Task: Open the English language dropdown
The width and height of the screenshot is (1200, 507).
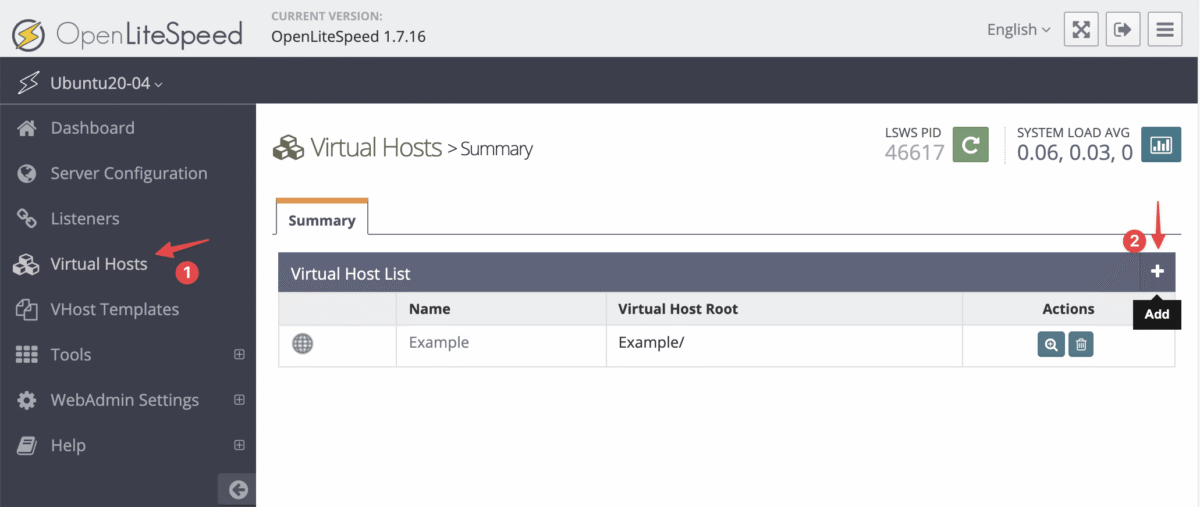Action: tap(1018, 30)
